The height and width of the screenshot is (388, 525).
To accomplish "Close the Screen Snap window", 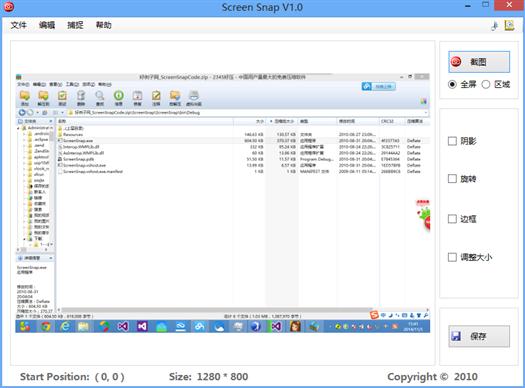I will [509, 5].
